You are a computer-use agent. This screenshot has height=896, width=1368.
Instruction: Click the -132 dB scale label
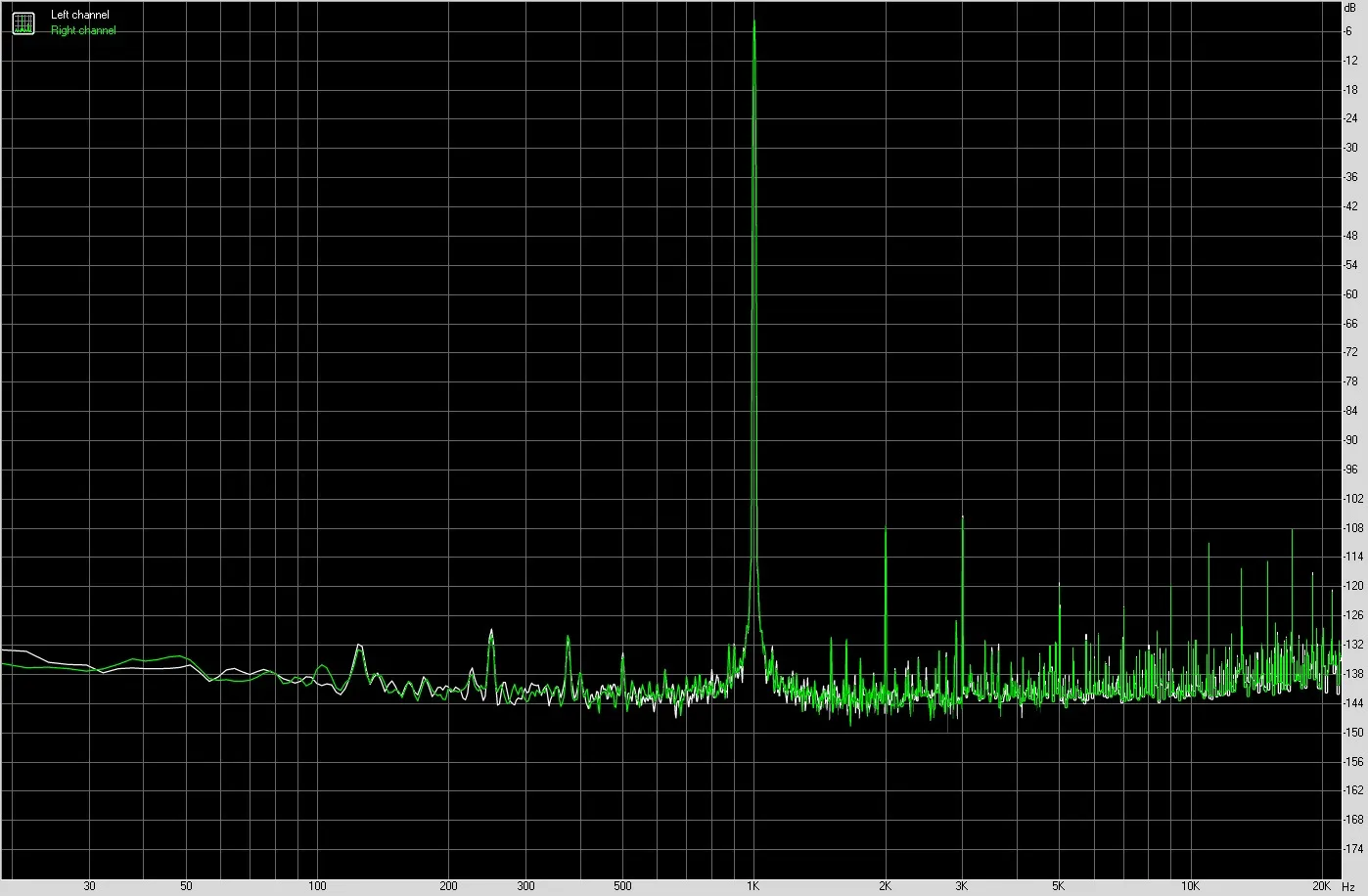tap(1353, 645)
